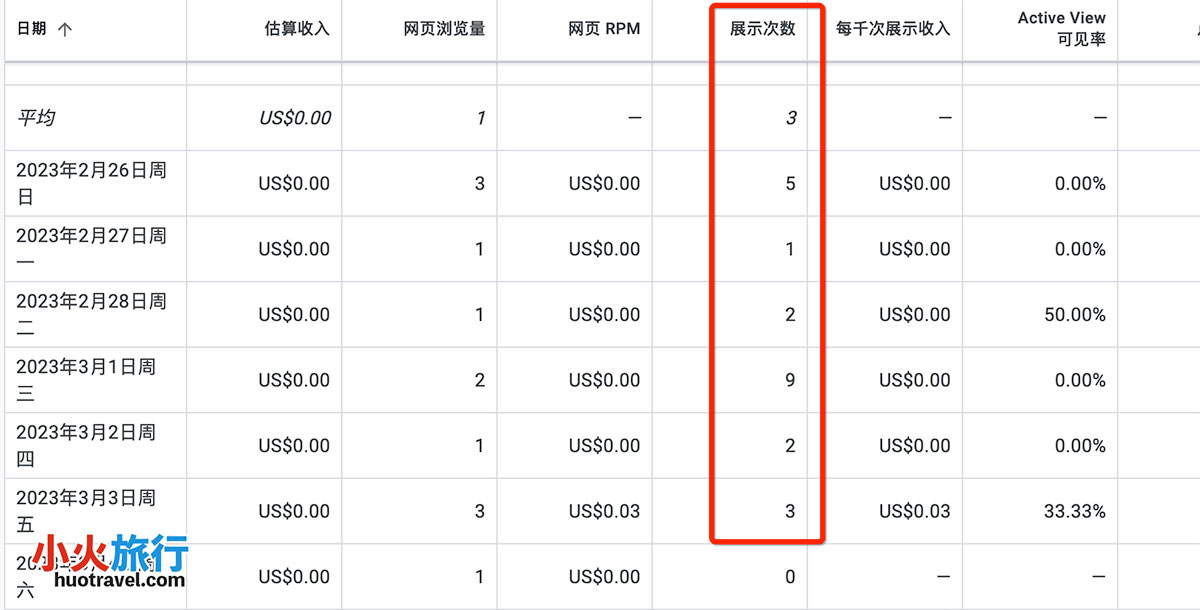Click the Active View 可见率 header
1200x610 pixels.
[1061, 29]
